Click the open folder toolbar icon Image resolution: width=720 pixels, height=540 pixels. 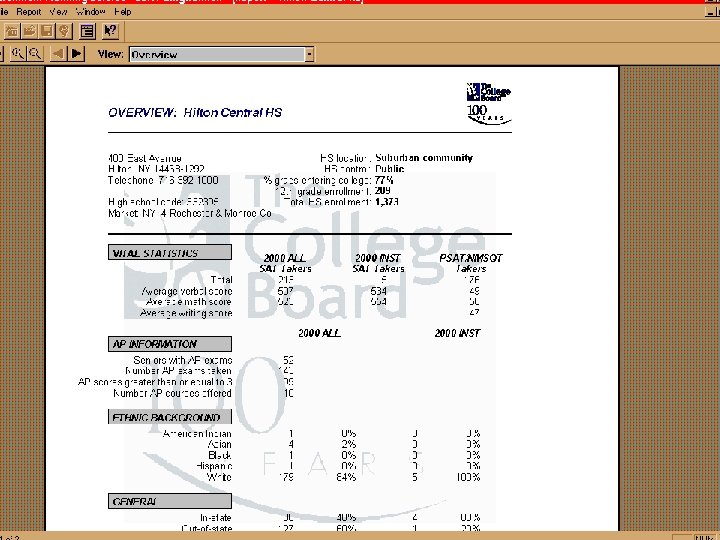pos(29,31)
